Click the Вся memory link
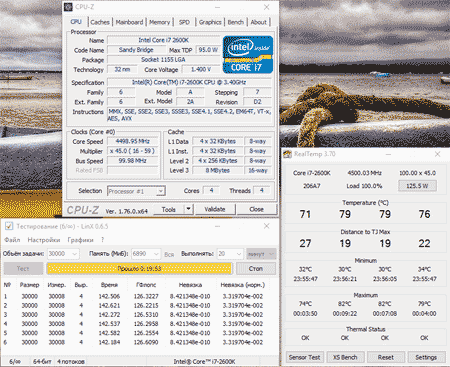450x367 pixels. 169,254
